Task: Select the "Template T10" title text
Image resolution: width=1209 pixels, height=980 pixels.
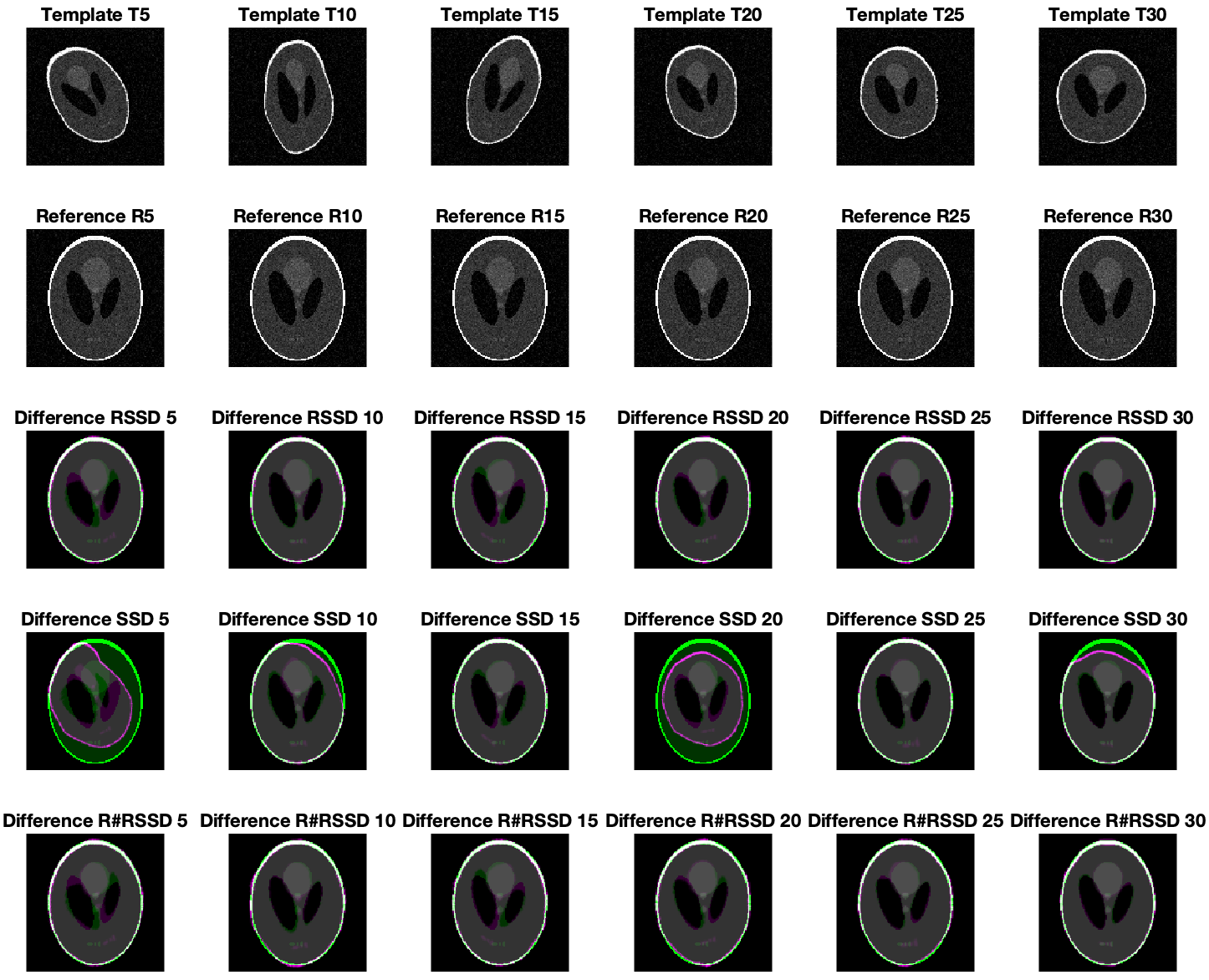Action: pos(298,15)
